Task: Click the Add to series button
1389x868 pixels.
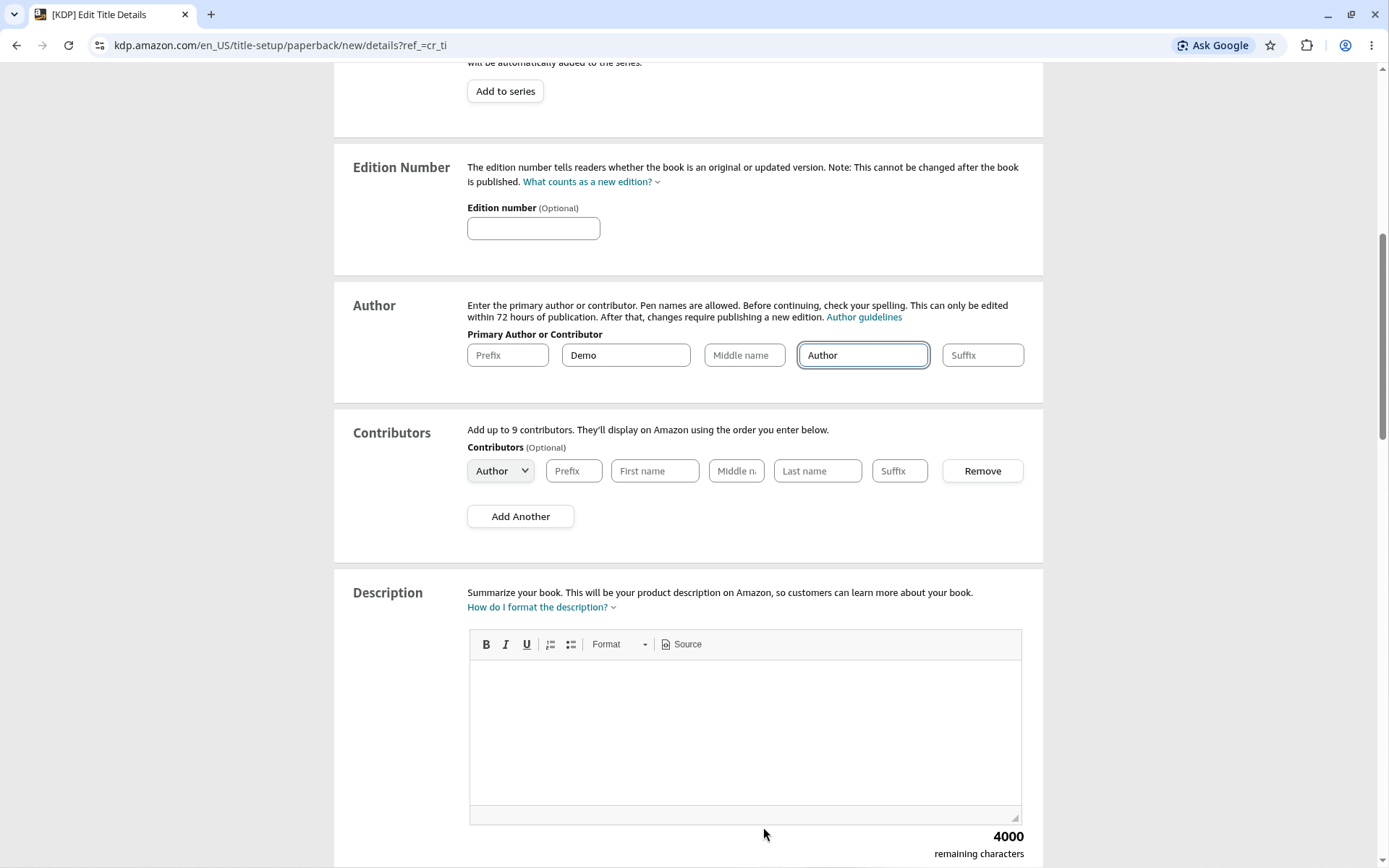Action: pyautogui.click(x=506, y=91)
